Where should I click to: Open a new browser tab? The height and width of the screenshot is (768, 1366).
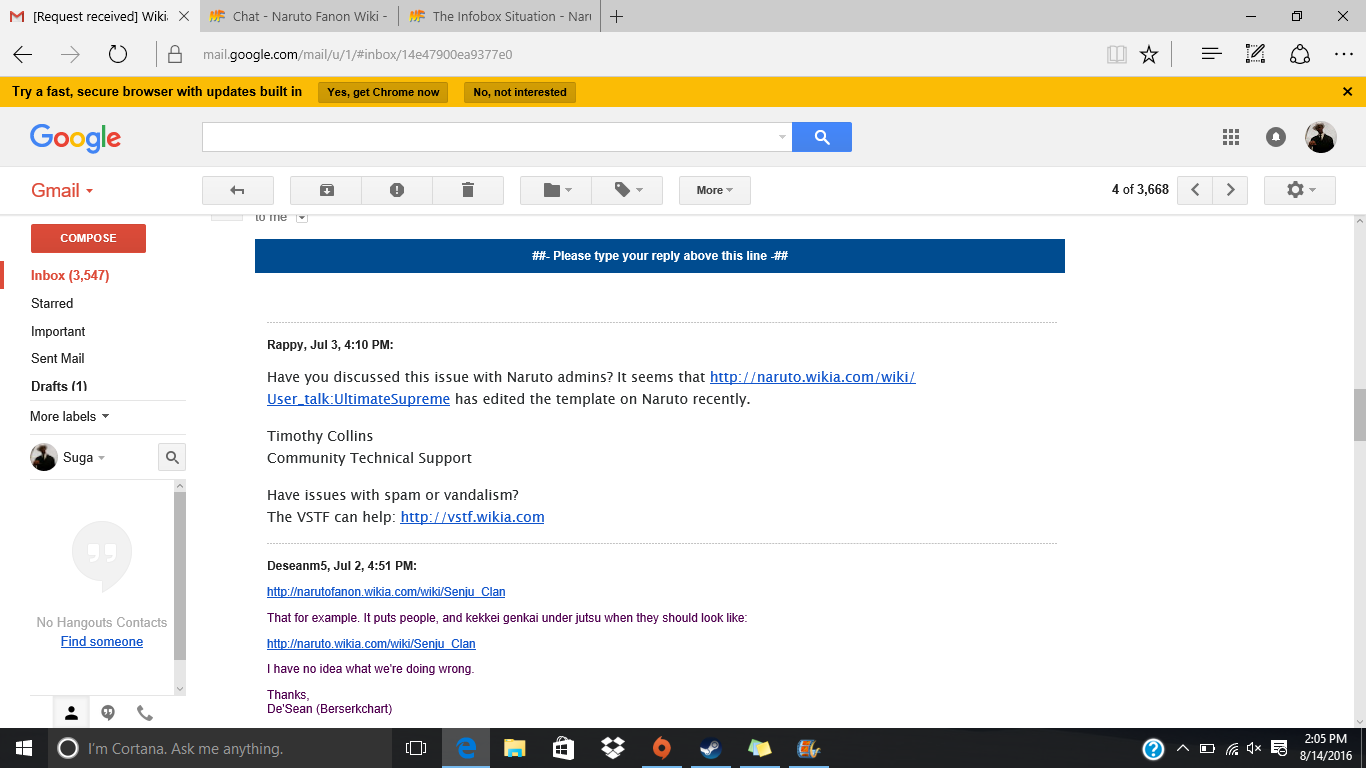(617, 16)
